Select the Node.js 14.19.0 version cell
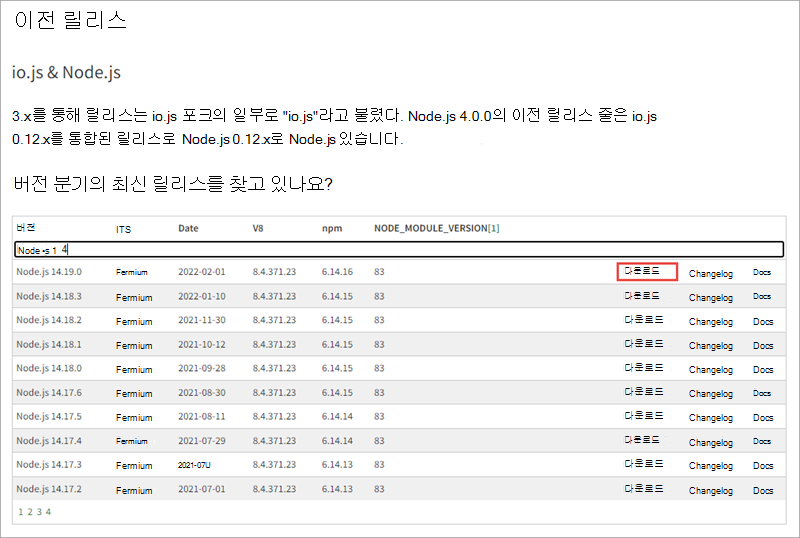800x538 pixels. (49, 272)
